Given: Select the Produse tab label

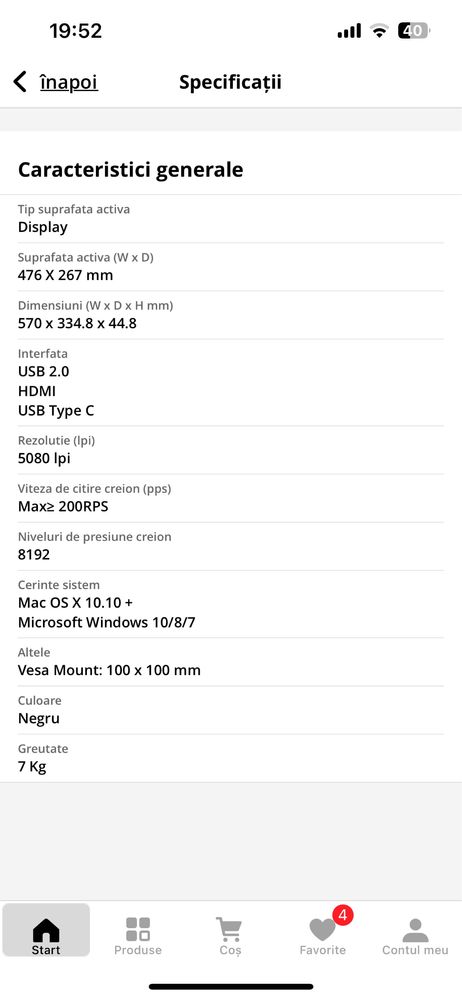Looking at the screenshot, I should point(138,950).
